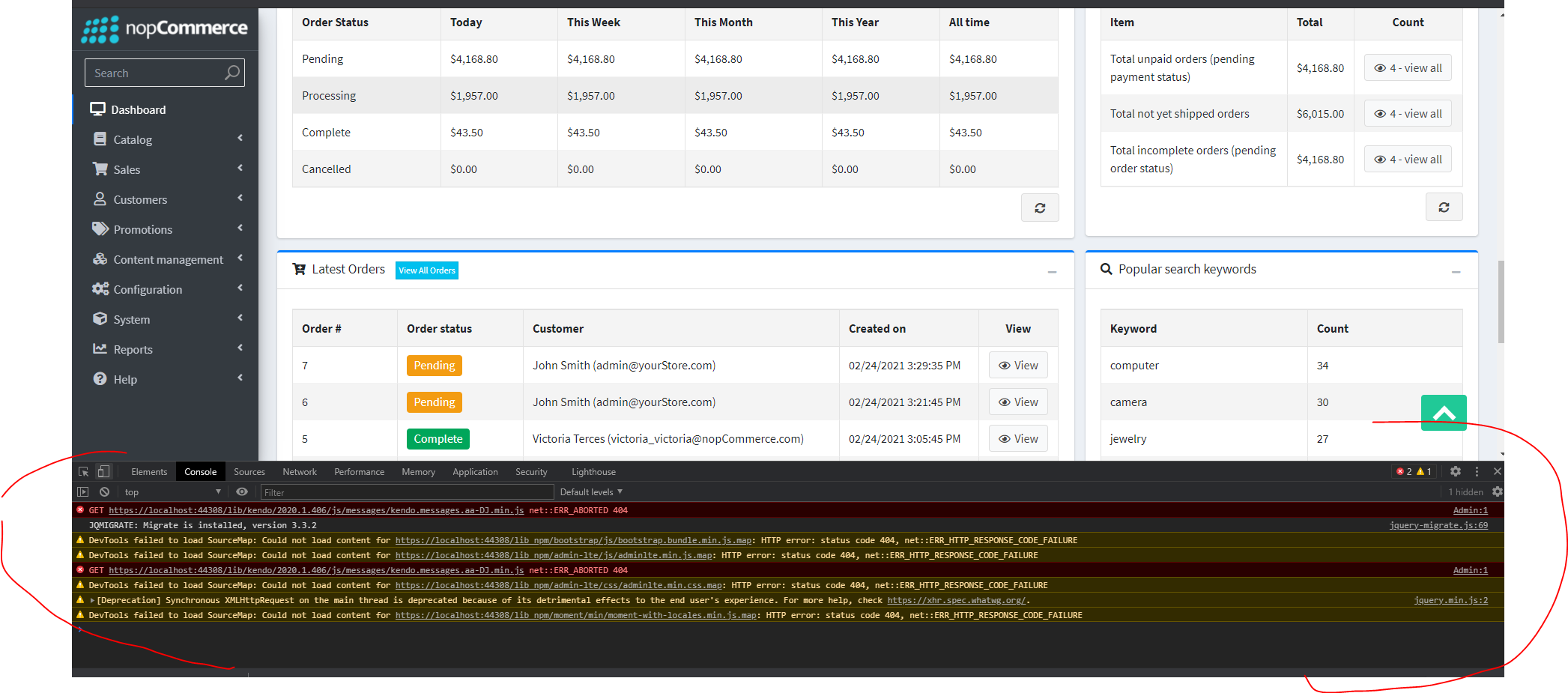Viewport: 1568px width, 693px height.
Task: Open the top frame selector dropdown
Action: click(x=171, y=491)
